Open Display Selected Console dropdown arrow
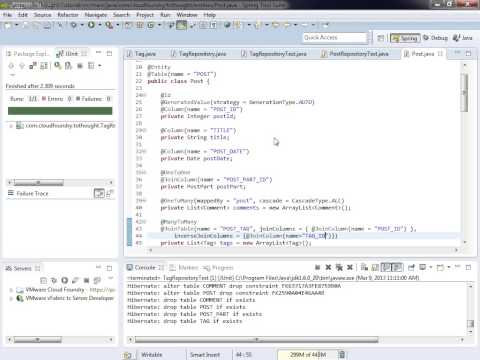 pos(431,267)
